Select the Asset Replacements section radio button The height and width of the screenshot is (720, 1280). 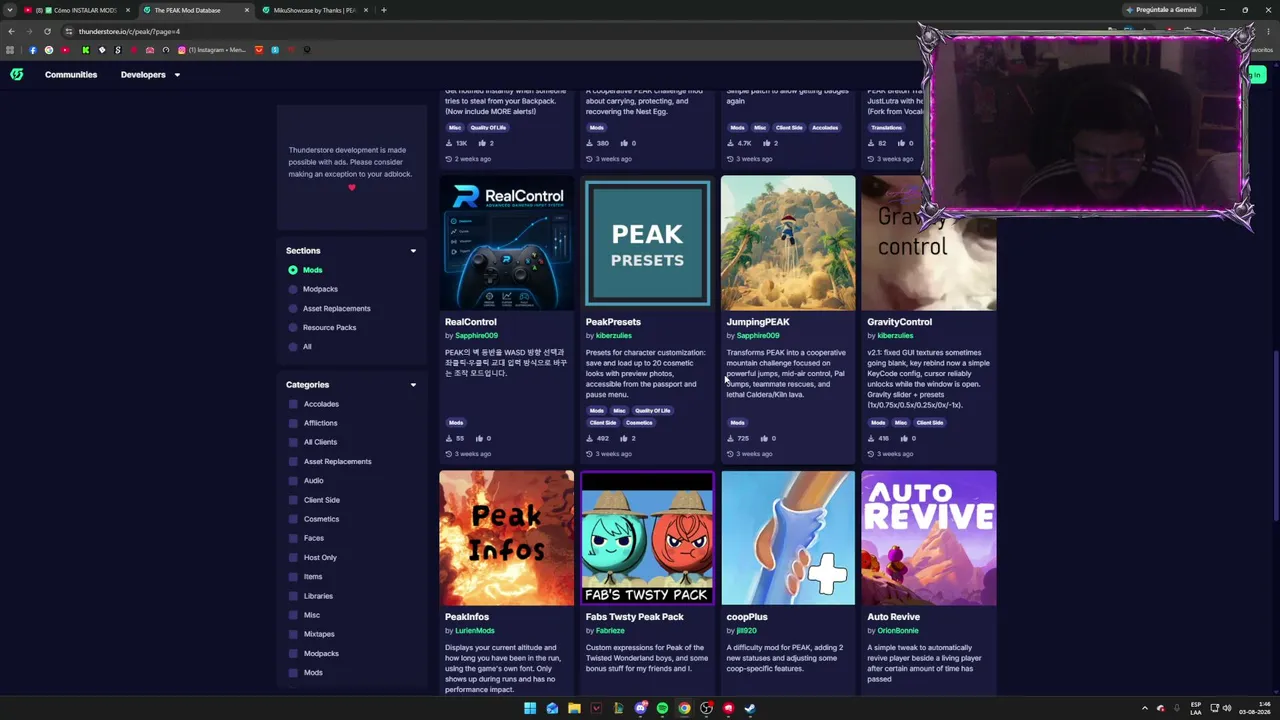tap(293, 308)
